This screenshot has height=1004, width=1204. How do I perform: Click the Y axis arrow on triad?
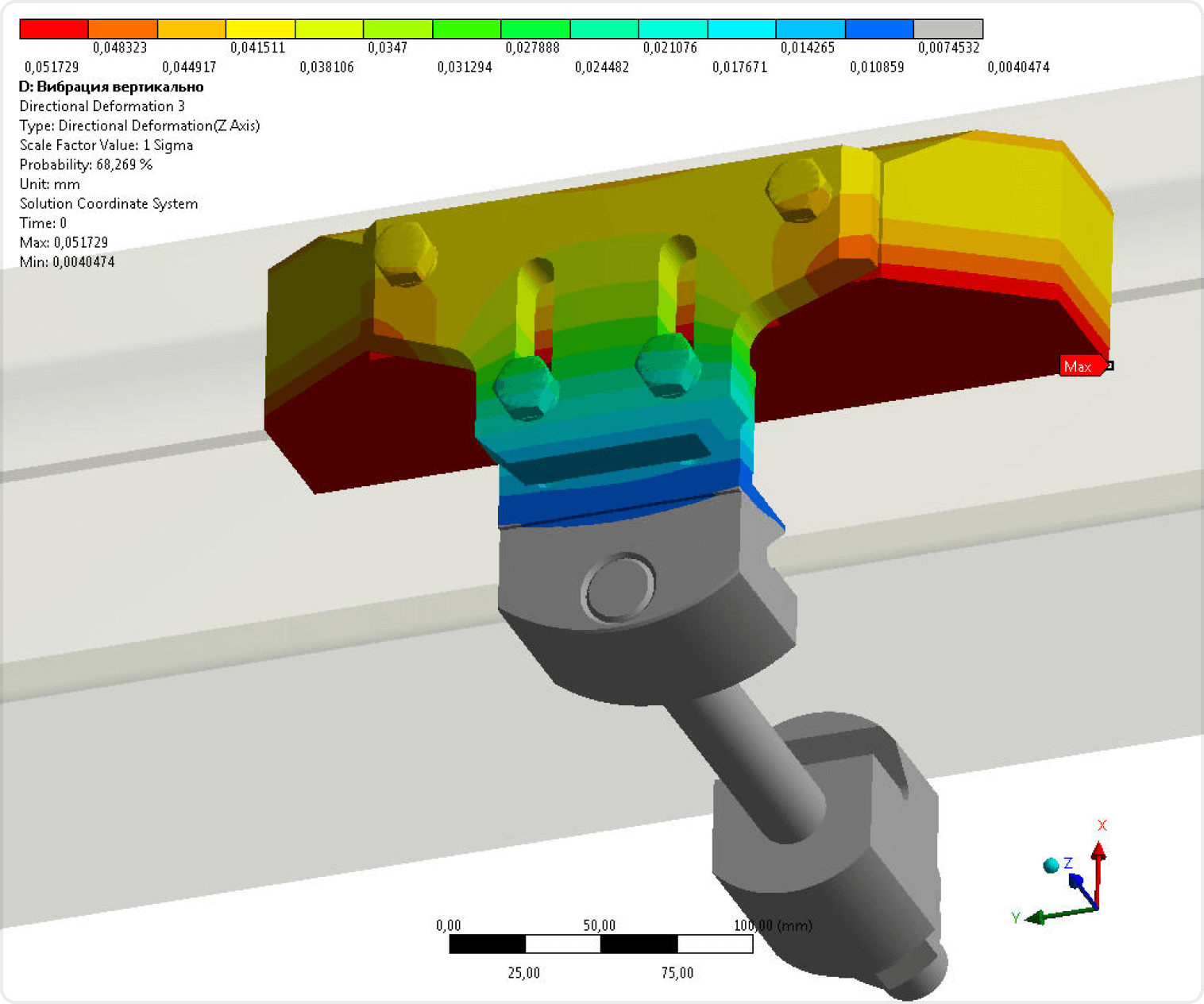(1061, 915)
